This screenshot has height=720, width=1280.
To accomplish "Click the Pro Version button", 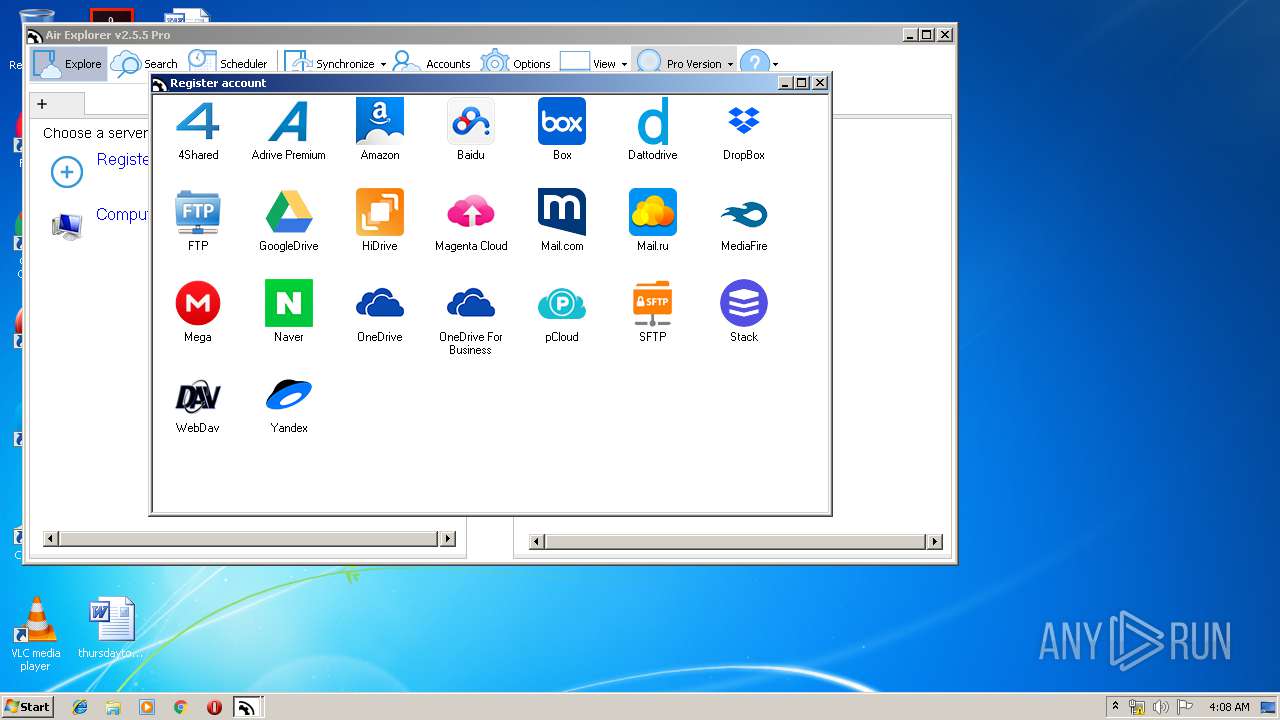I will 678,63.
